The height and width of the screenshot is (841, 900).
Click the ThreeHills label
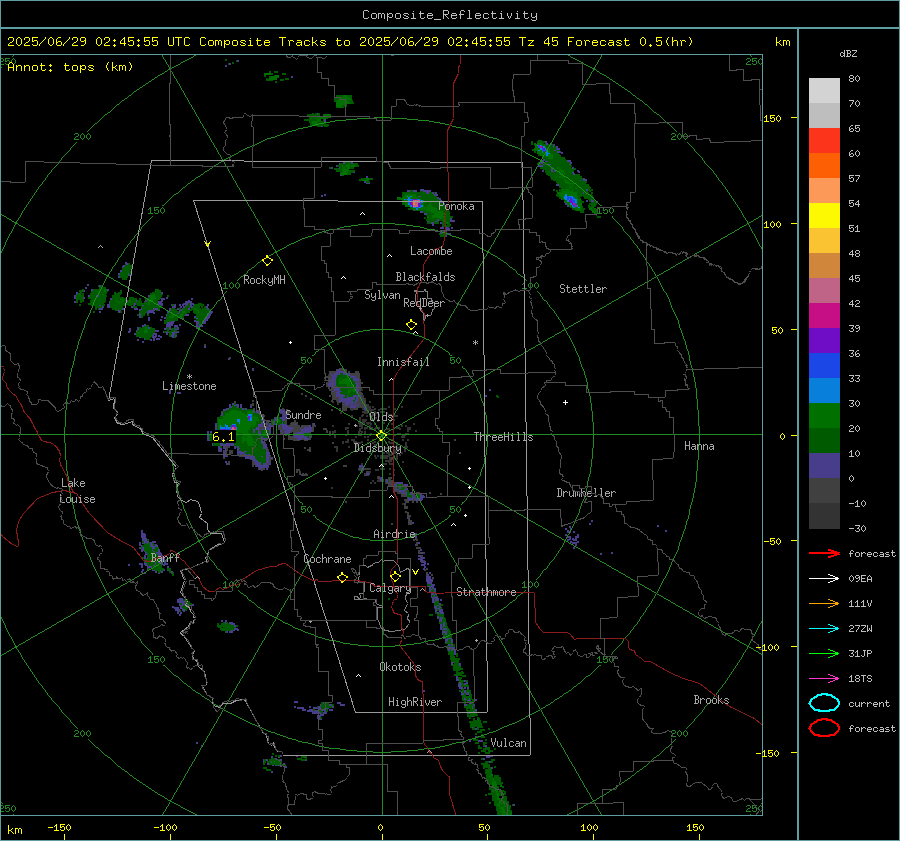click(x=503, y=437)
